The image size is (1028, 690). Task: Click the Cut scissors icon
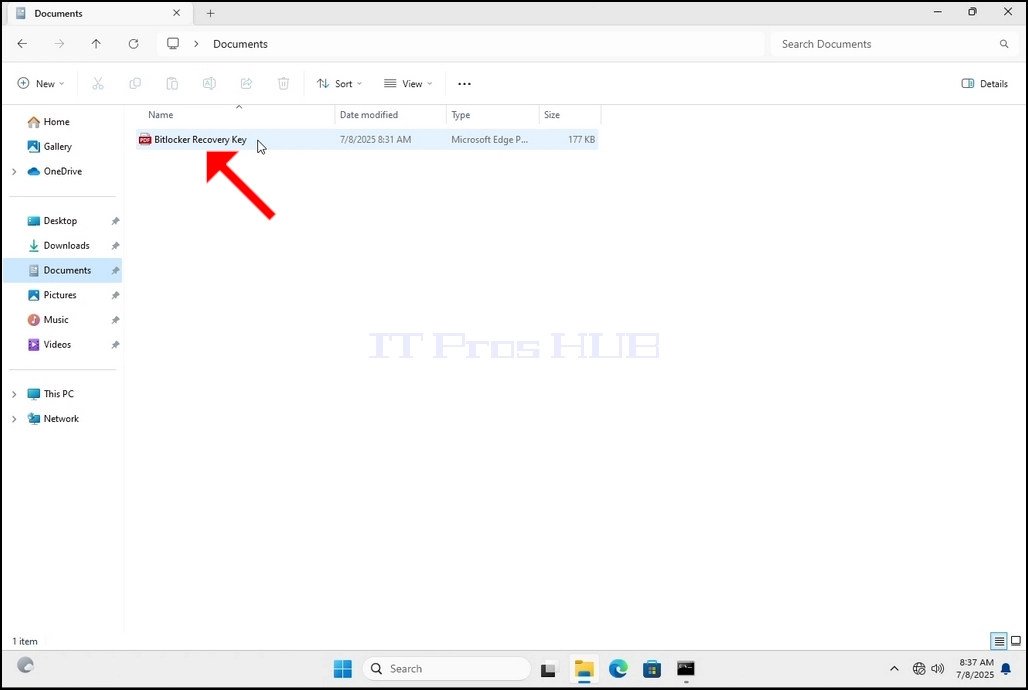pos(98,83)
